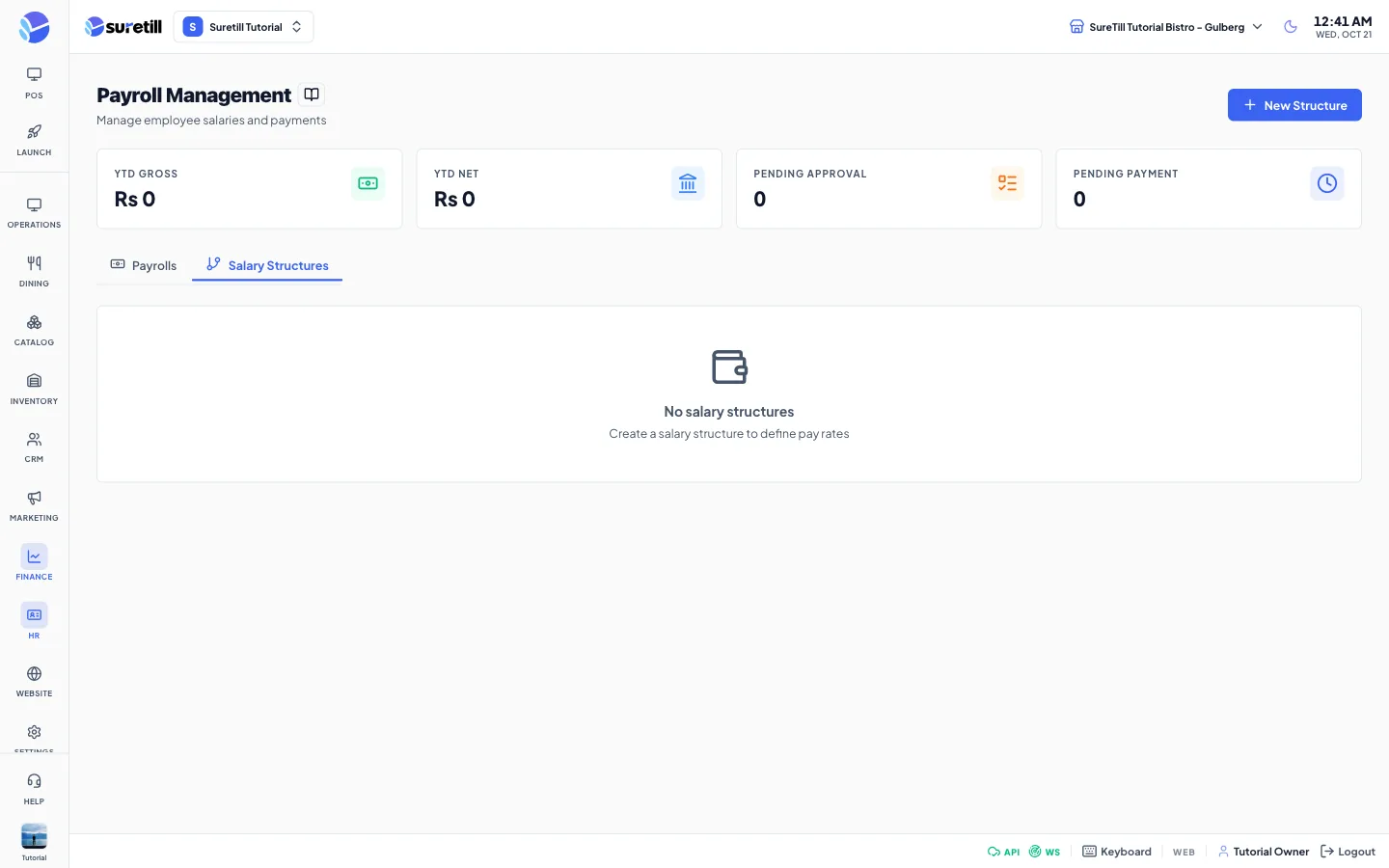Go to Operations in sidebar
This screenshot has width=1389, height=868.
tap(34, 213)
